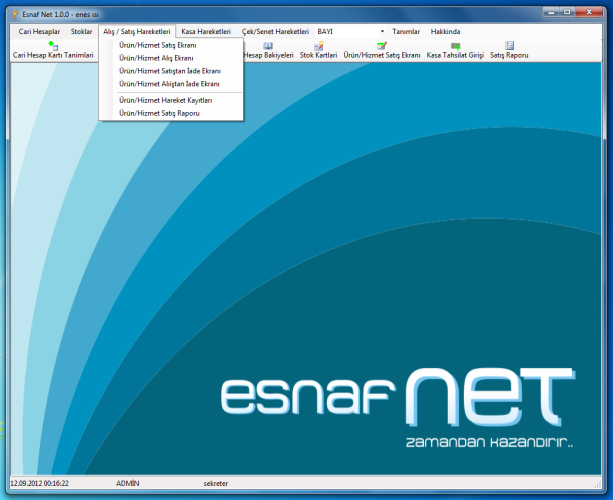Close the Esnaf Net window
This screenshot has height=500, width=613.
[x=589, y=13]
